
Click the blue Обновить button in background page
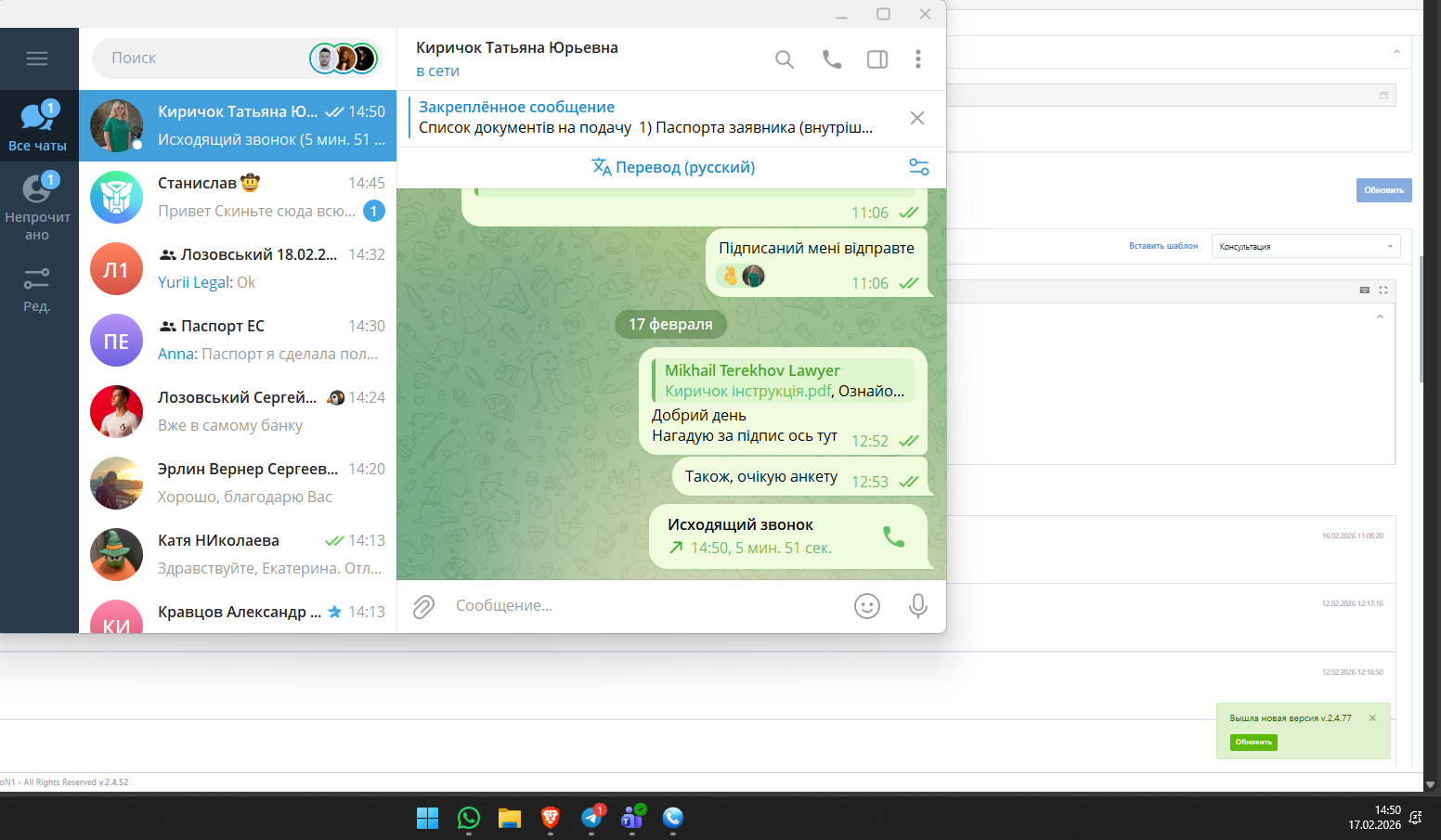1384,190
